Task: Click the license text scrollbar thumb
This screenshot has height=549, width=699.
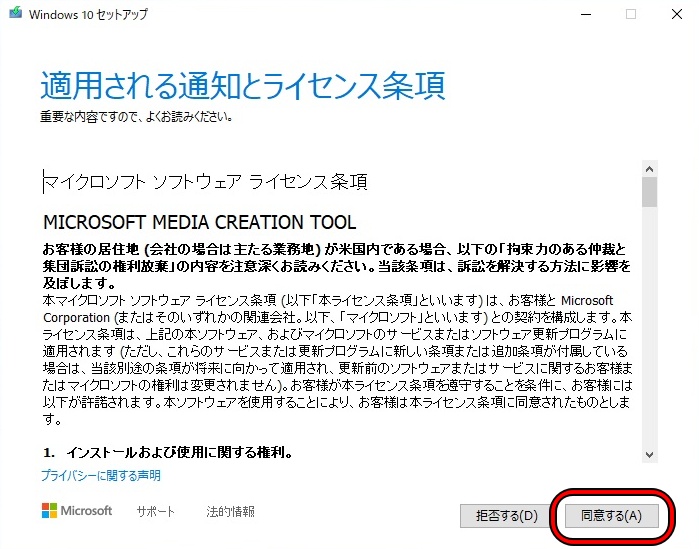Action: (650, 192)
